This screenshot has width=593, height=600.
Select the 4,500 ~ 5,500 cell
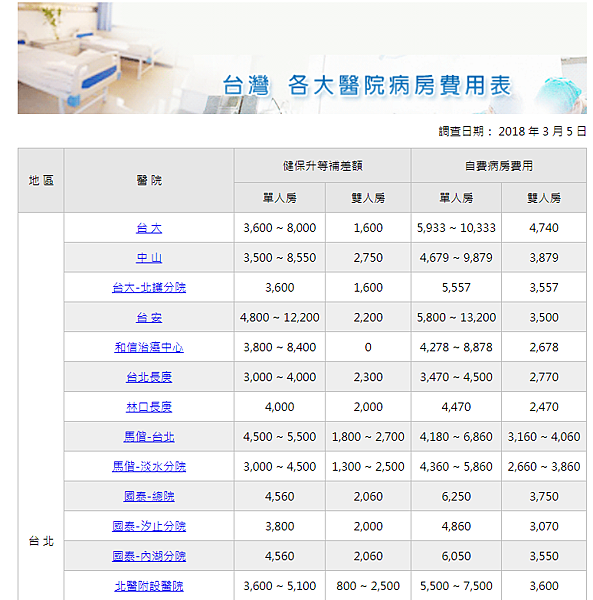[x=280, y=437]
